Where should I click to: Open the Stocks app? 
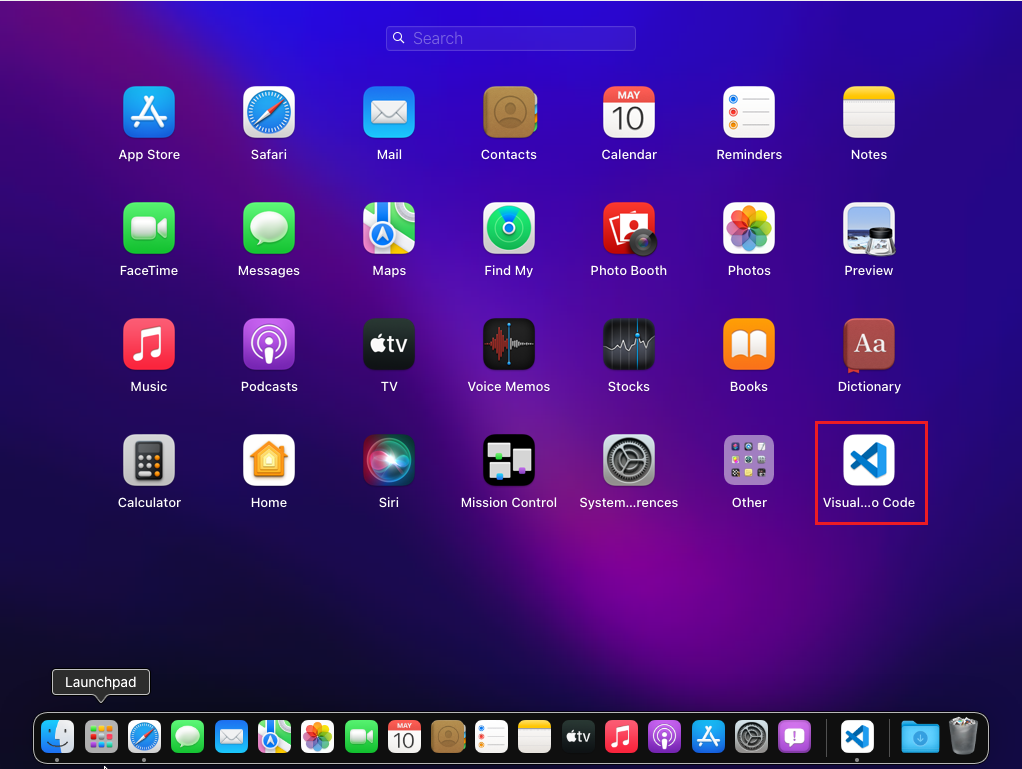pyautogui.click(x=628, y=345)
